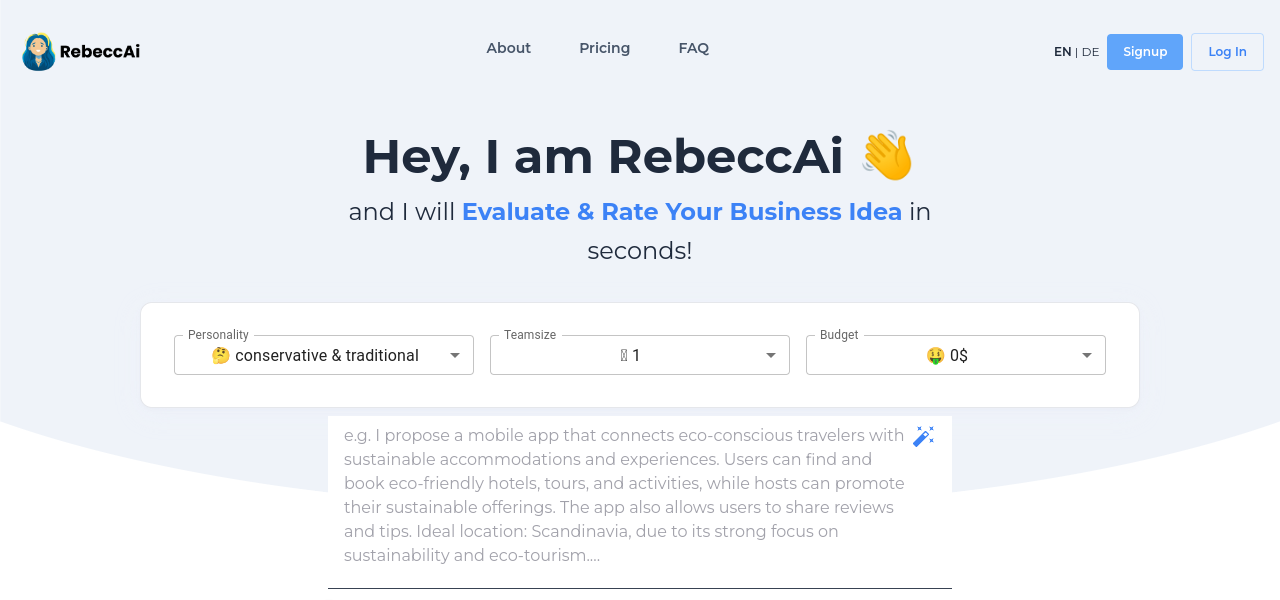Click the RebeccAi brand name text
The width and height of the screenshot is (1280, 600).
100,52
